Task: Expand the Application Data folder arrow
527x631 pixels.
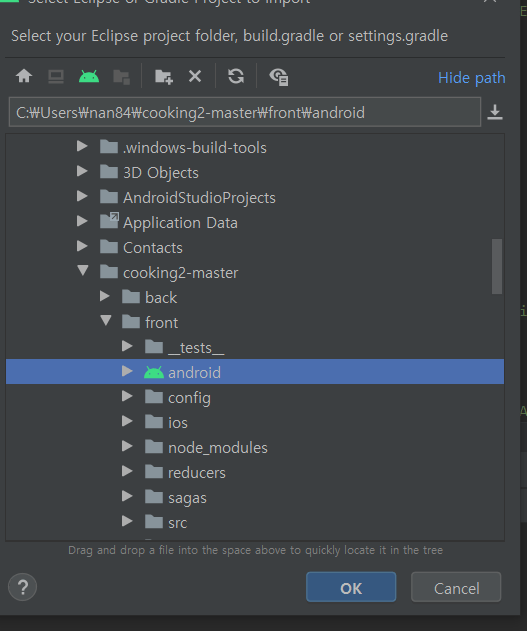Action: [x=82, y=221]
